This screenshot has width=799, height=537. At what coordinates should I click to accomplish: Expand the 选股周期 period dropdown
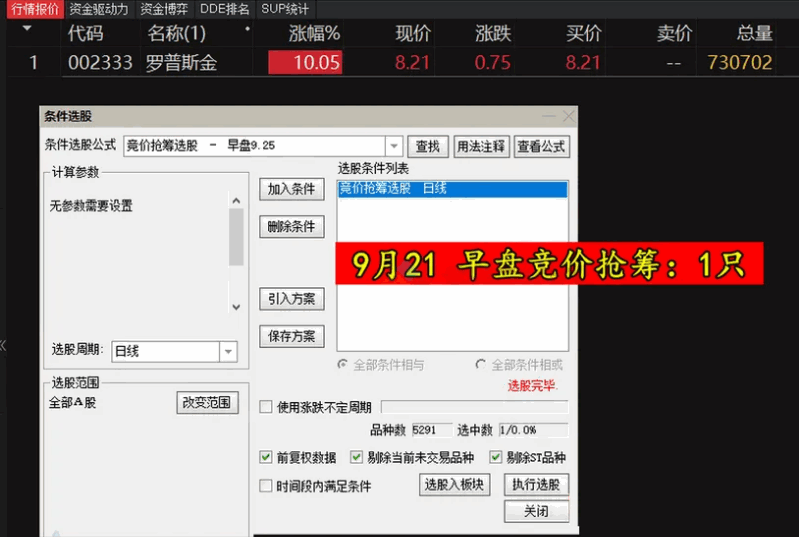pos(228,352)
